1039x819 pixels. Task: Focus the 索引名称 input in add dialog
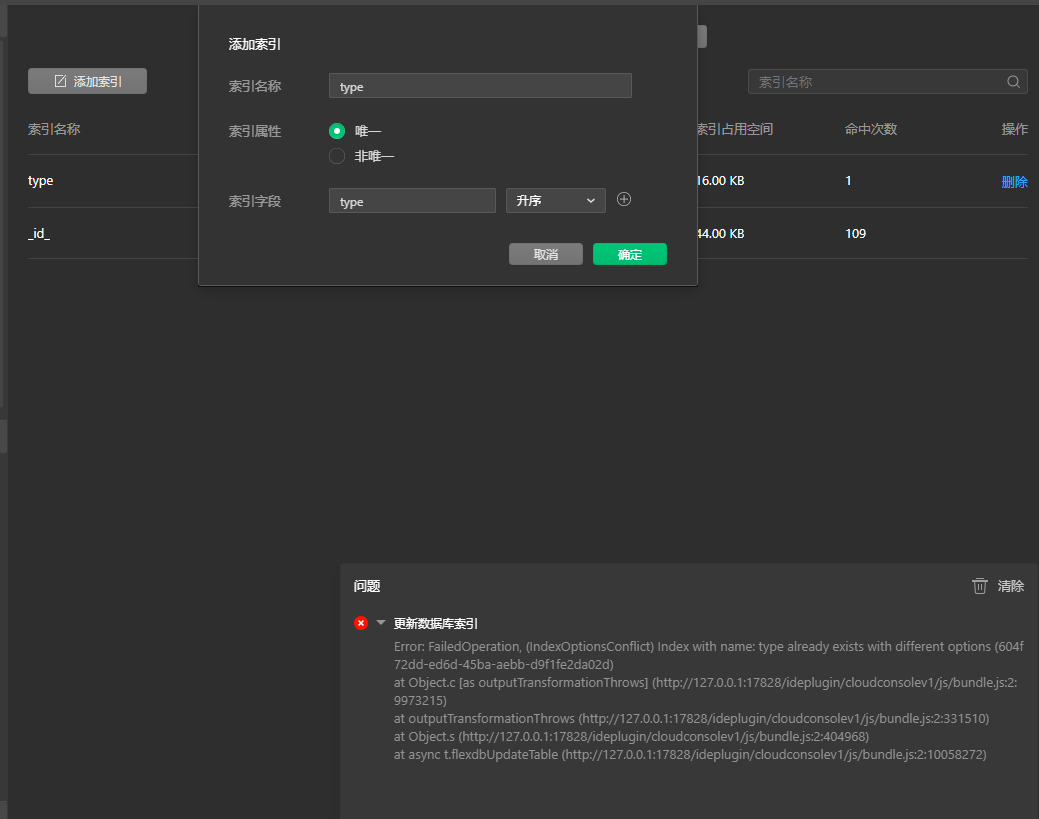point(480,86)
